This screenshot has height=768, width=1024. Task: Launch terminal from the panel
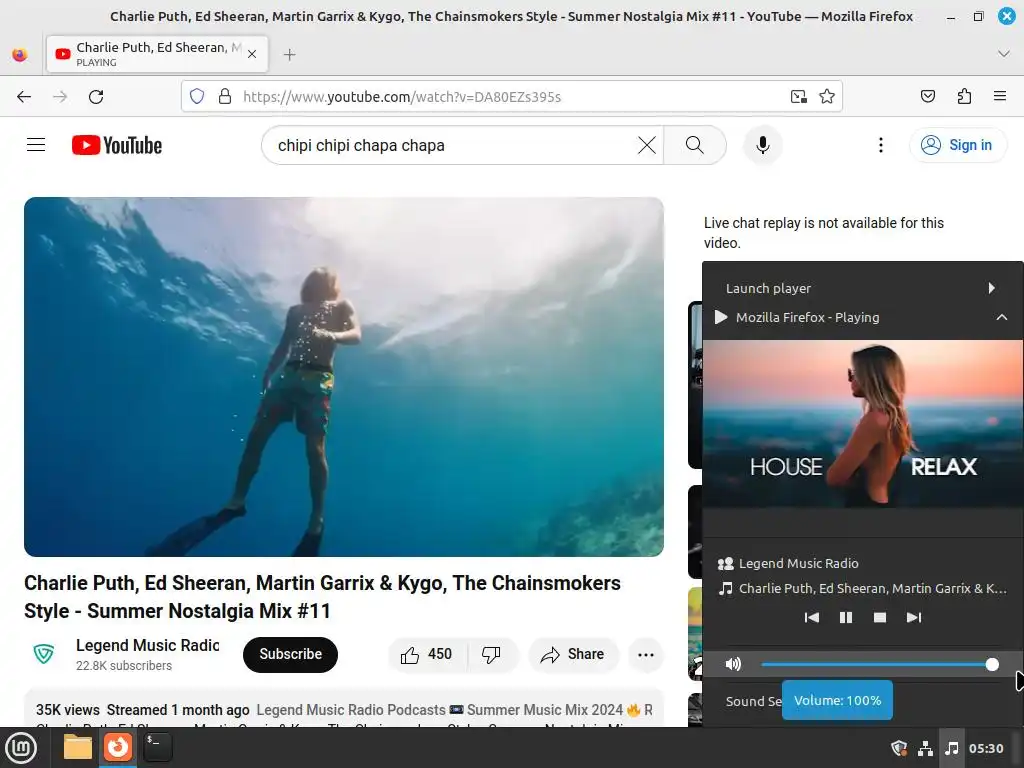coord(157,747)
